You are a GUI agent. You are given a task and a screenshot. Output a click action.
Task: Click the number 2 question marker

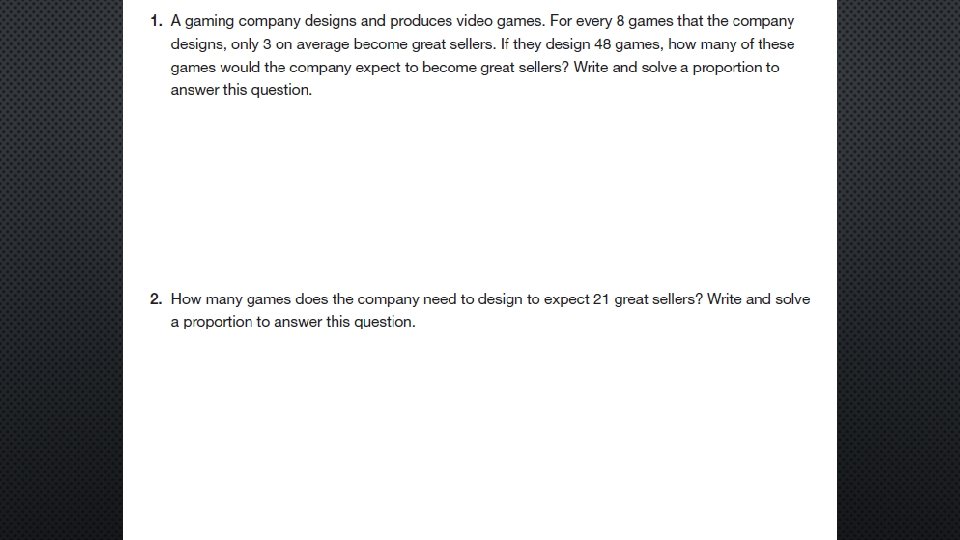pyautogui.click(x=156, y=299)
